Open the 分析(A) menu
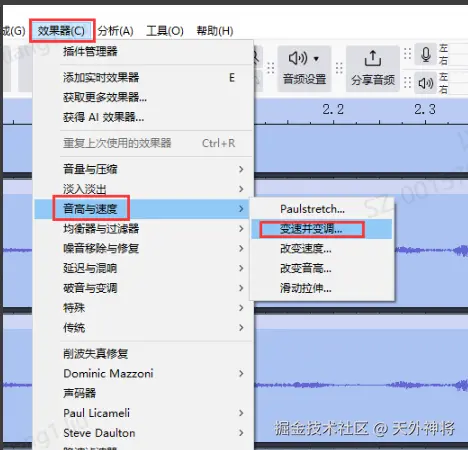The image size is (468, 450). pyautogui.click(x=115, y=31)
